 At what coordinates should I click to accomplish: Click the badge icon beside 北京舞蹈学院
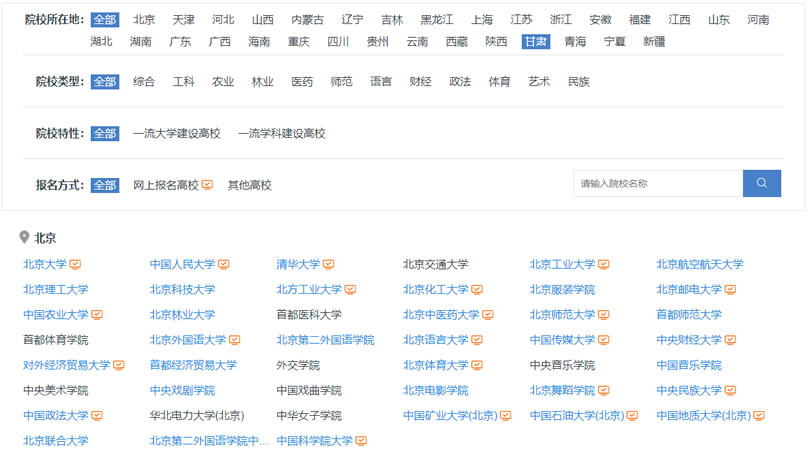pyautogui.click(x=603, y=390)
